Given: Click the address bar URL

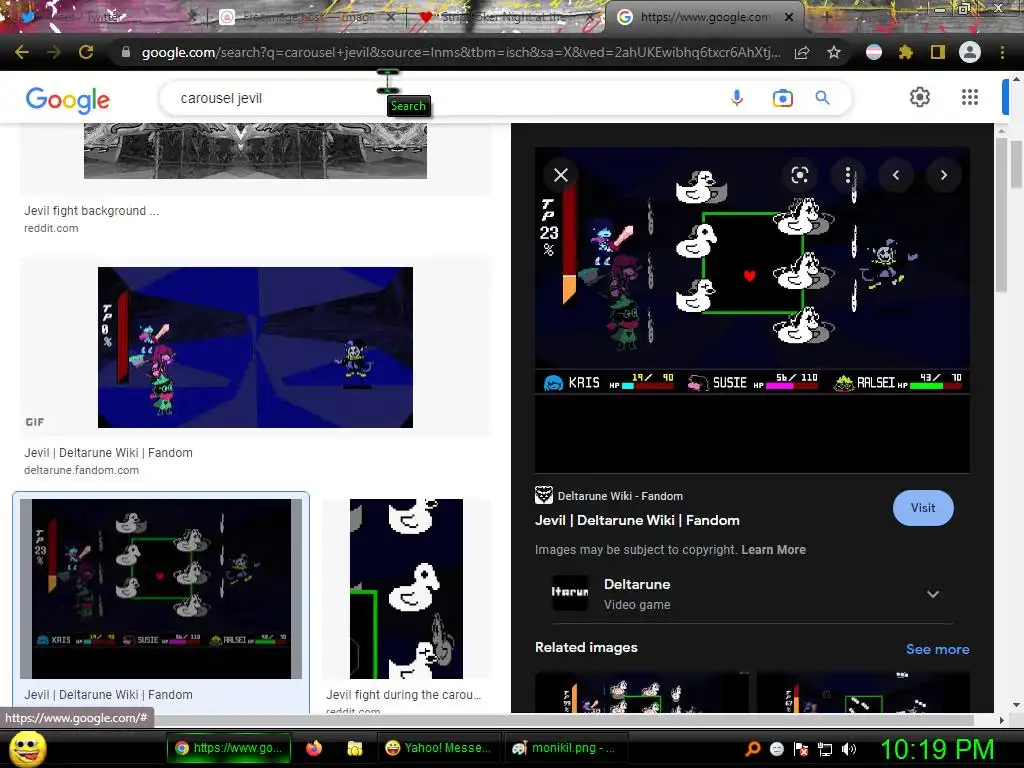Looking at the screenshot, I should [460, 52].
